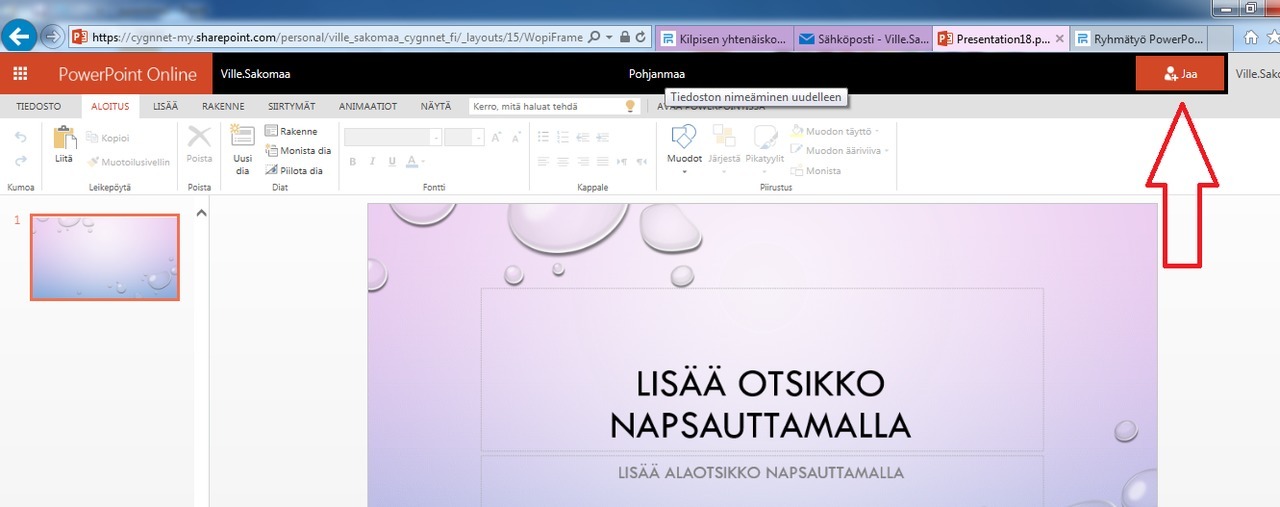Image resolution: width=1280 pixels, height=507 pixels.
Task: Open the TIEDOSTO file tab
Action: pyautogui.click(x=39, y=106)
